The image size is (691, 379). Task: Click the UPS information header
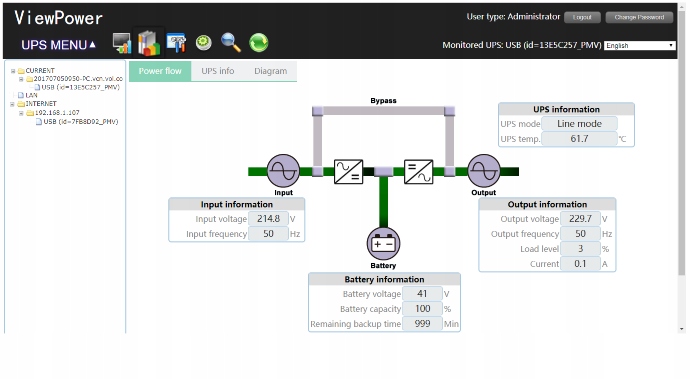click(x=566, y=109)
